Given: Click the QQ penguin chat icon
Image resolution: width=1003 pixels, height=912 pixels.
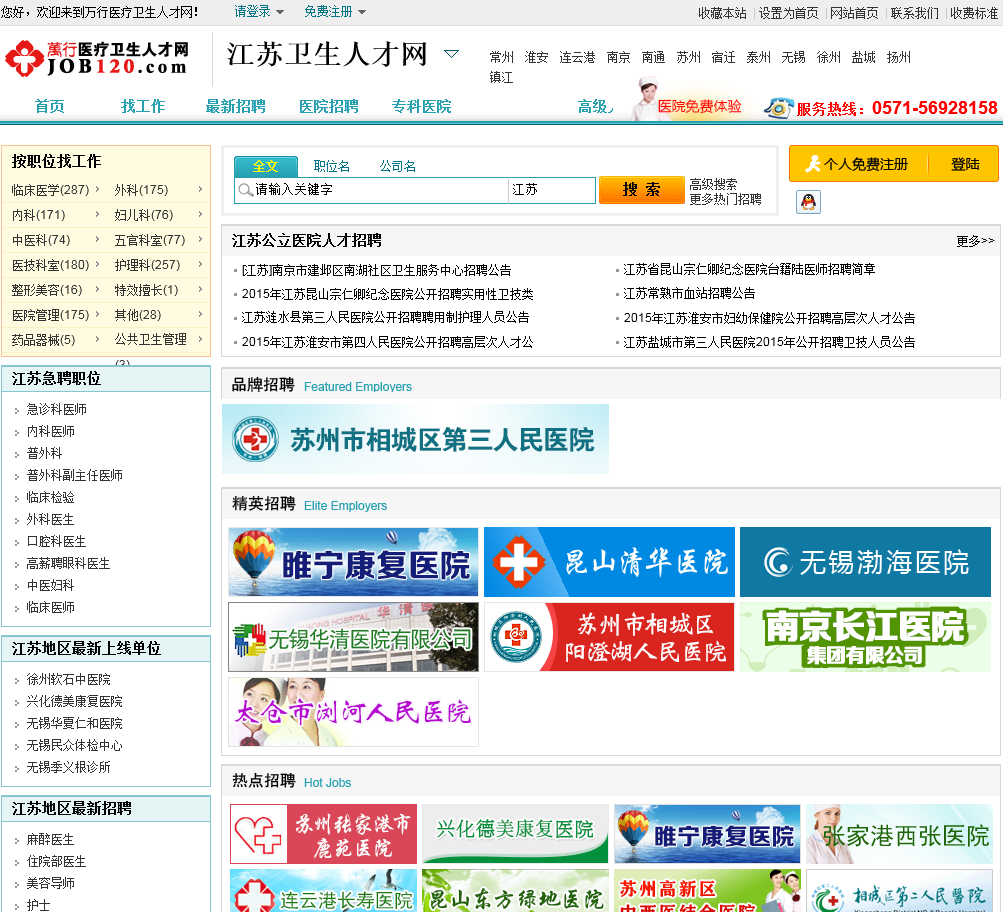Looking at the screenshot, I should coord(809,202).
